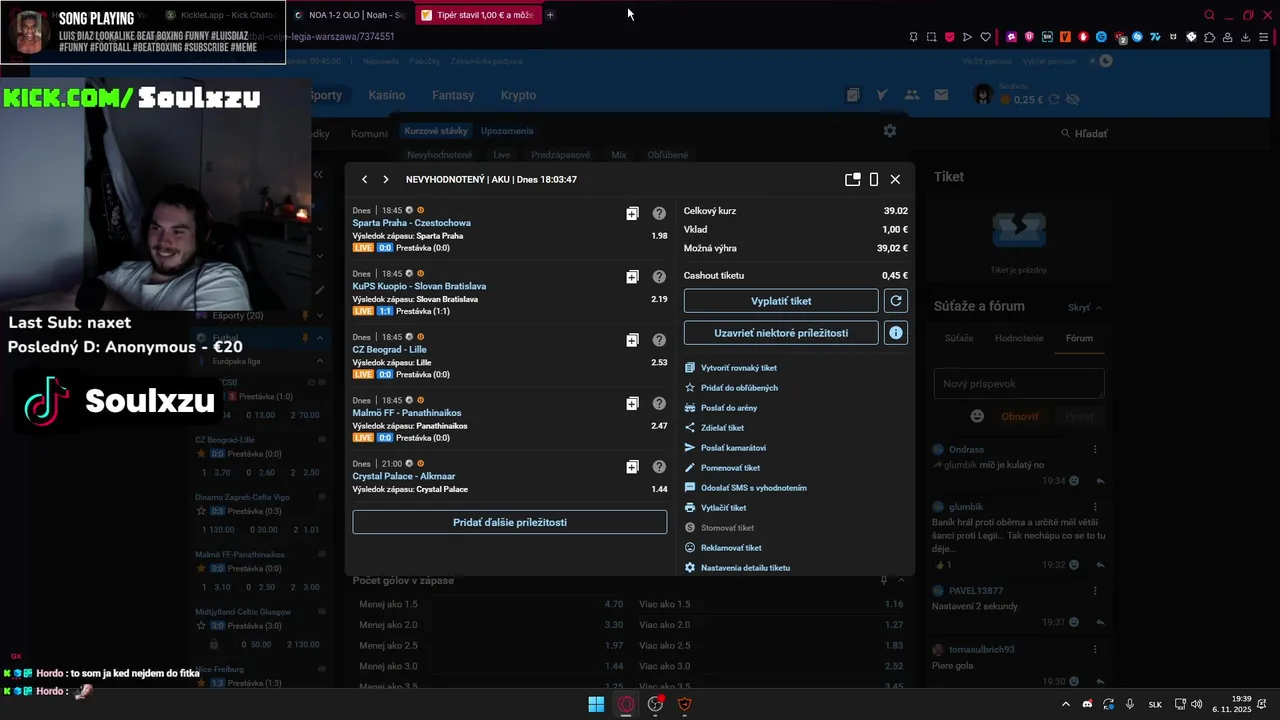The width and height of the screenshot is (1280, 720).
Task: Open help for Crystal Palace - Alkmaar bet
Action: pos(659,467)
